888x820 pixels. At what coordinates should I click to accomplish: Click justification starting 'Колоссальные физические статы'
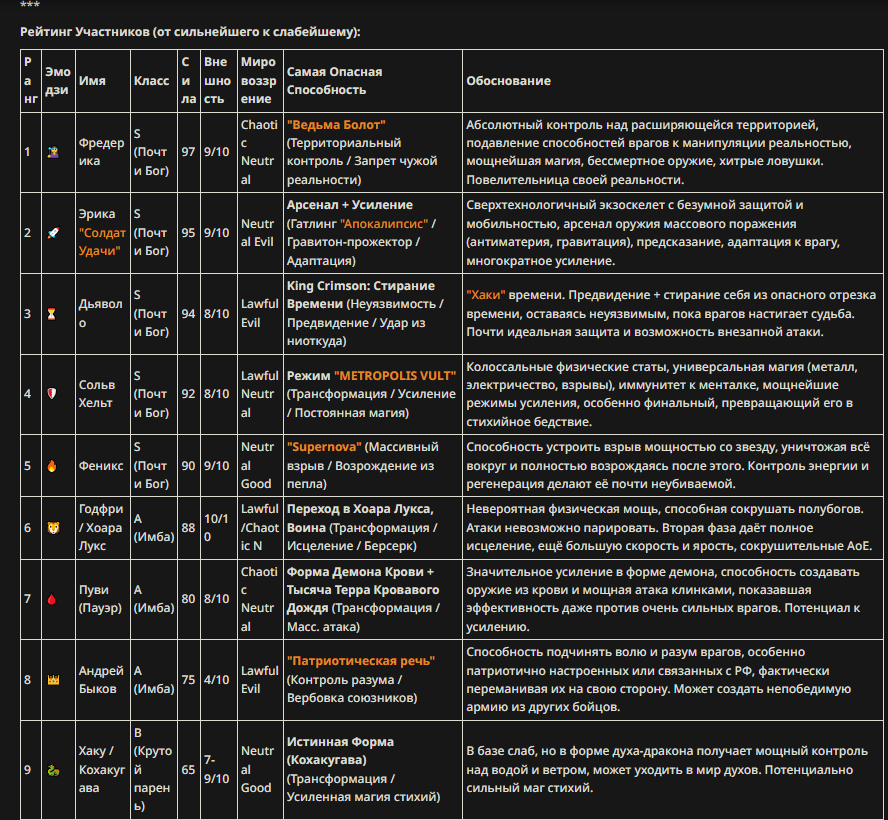(x=661, y=394)
